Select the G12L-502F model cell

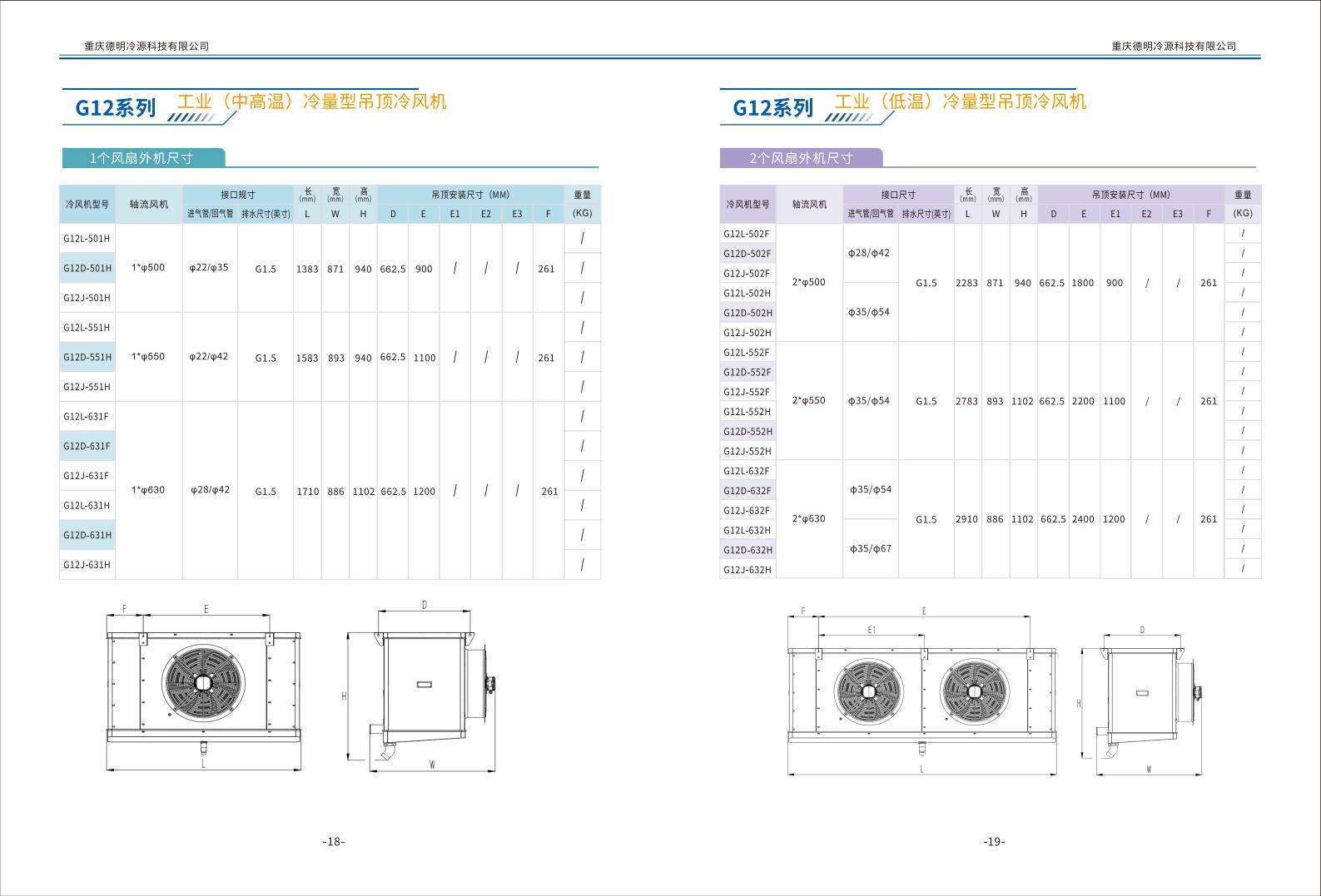click(747, 234)
